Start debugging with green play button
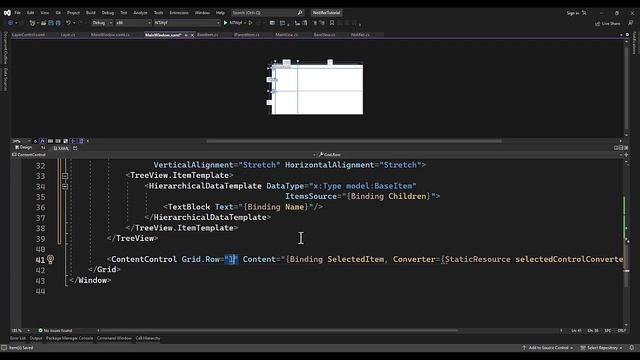The image size is (640, 360). 225,23
